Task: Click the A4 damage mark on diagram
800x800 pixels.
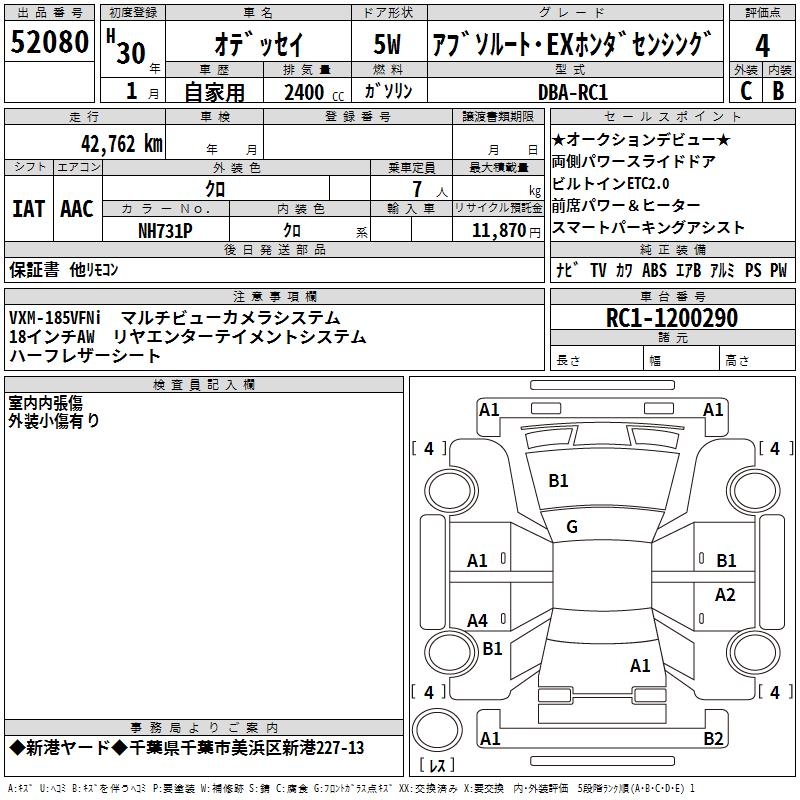Action: point(478,621)
